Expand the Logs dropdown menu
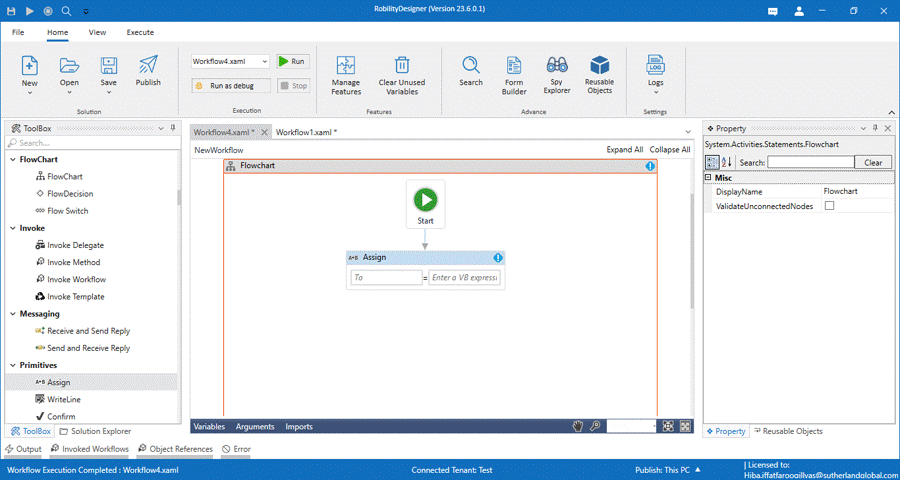 655,93
